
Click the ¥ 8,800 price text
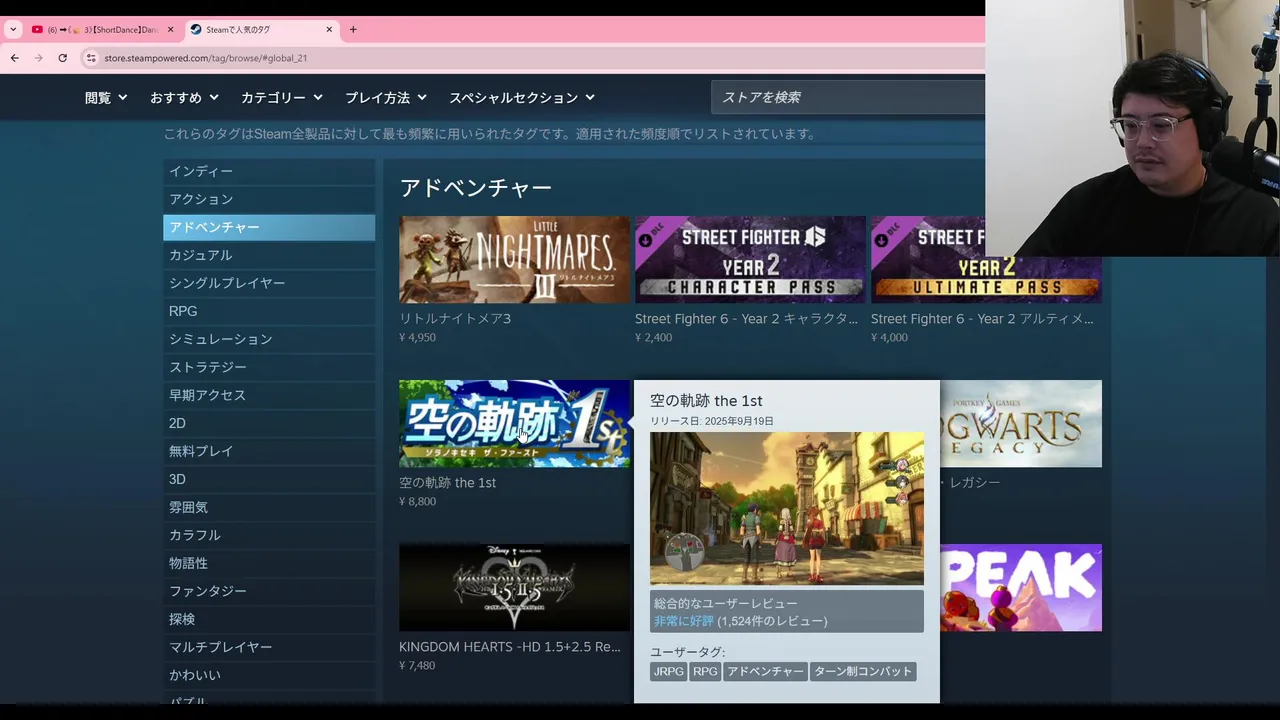(417, 501)
